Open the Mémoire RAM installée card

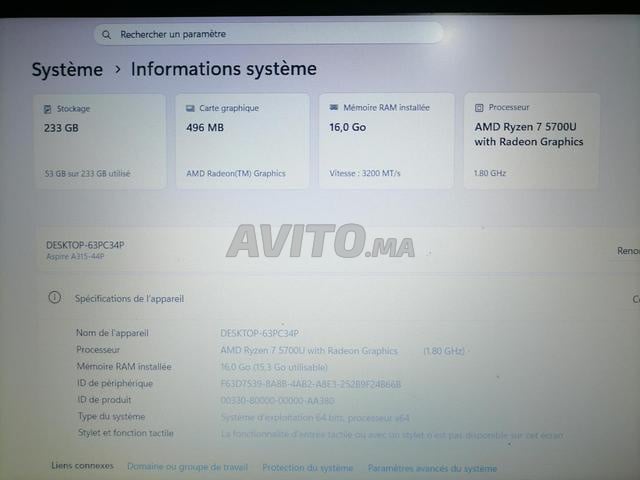[x=386, y=140]
